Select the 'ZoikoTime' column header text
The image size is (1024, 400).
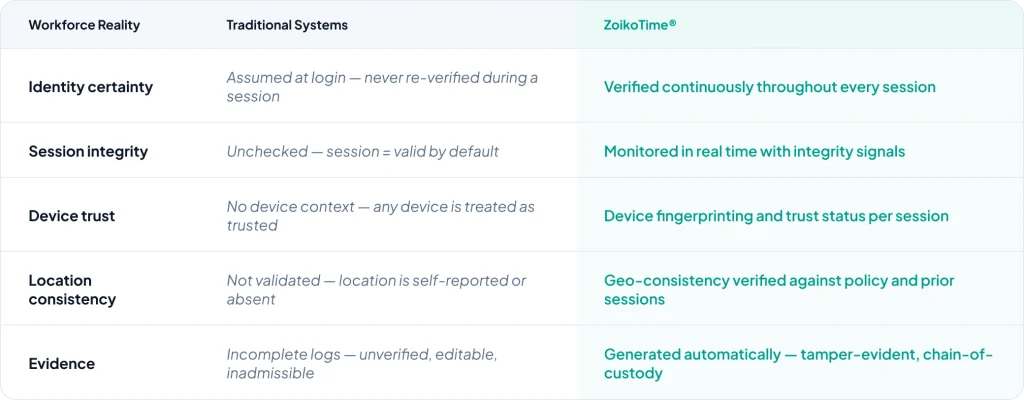point(636,25)
